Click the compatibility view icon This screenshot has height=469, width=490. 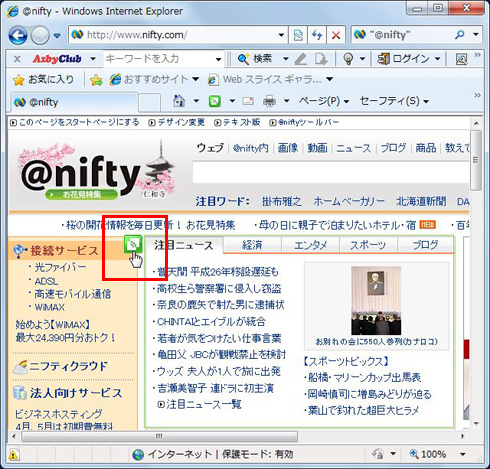coord(298,35)
